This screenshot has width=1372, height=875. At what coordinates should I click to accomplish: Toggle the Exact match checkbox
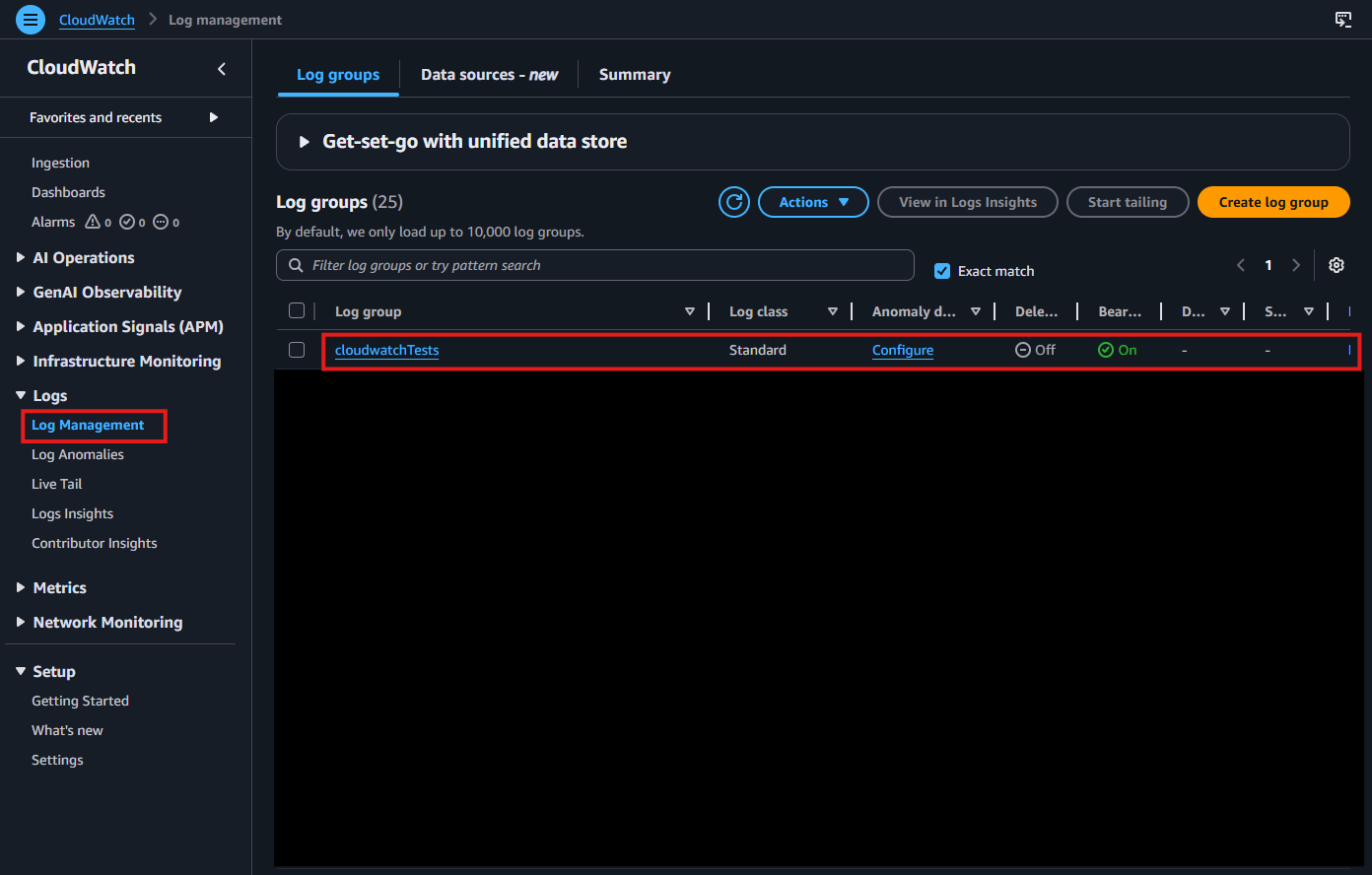click(x=942, y=271)
